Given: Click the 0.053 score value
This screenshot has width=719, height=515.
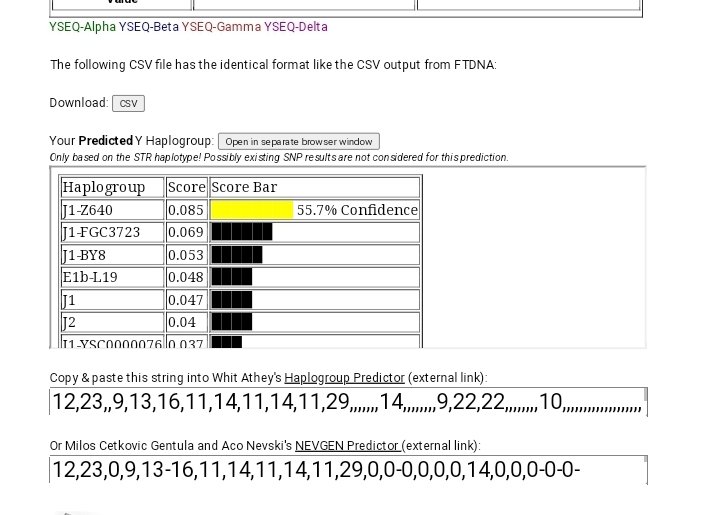Looking at the screenshot, I should 186,255.
